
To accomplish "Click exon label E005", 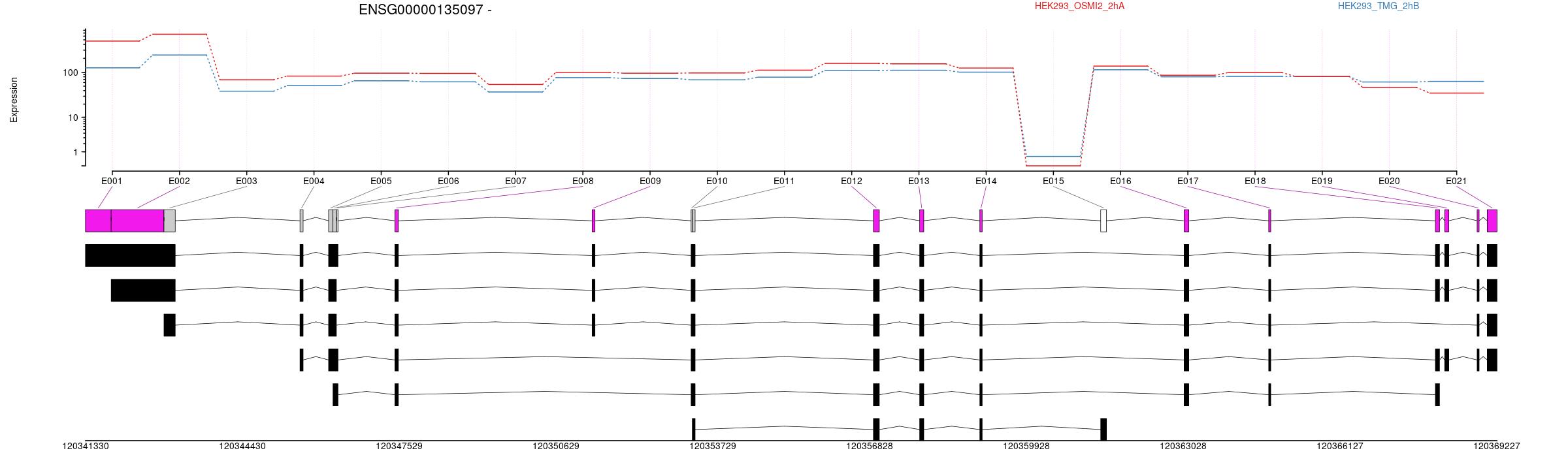I will click(x=381, y=181).
